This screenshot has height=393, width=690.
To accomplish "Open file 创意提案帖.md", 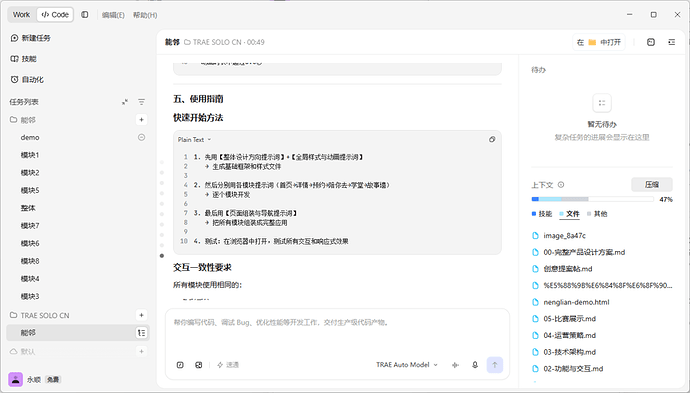I will tap(562, 269).
